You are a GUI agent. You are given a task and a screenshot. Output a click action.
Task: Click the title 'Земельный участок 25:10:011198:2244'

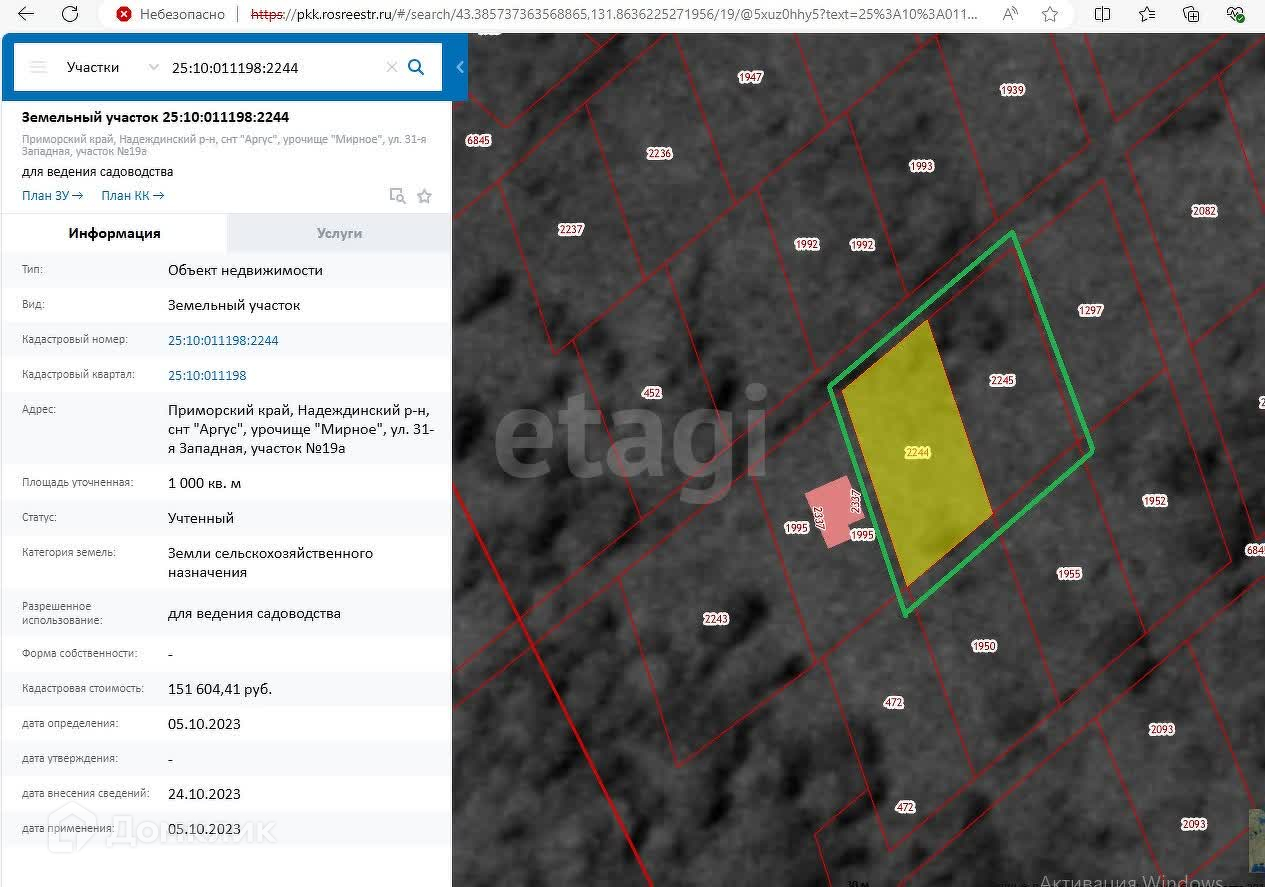(x=155, y=117)
